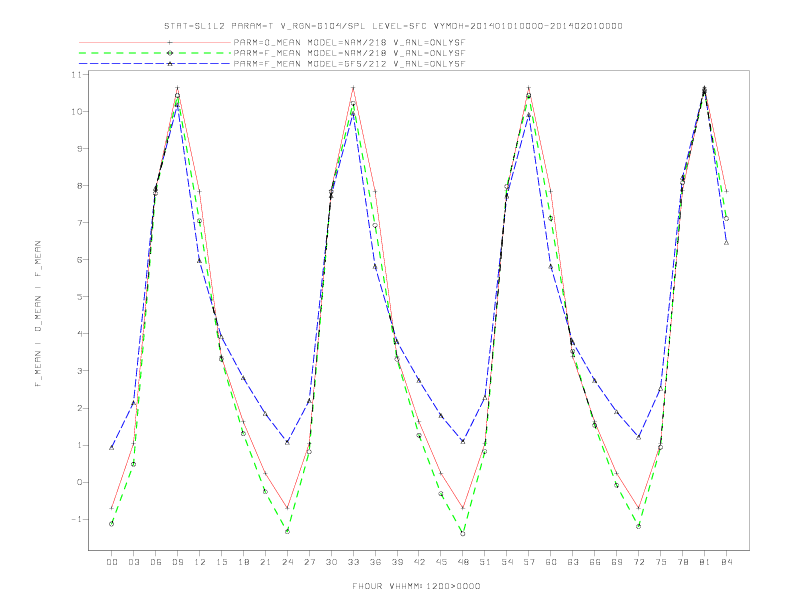Click the x-axis title FHOUR VHHMM:1200>0000
Viewport: 792px width, 612px height.
pyautogui.click(x=416, y=586)
